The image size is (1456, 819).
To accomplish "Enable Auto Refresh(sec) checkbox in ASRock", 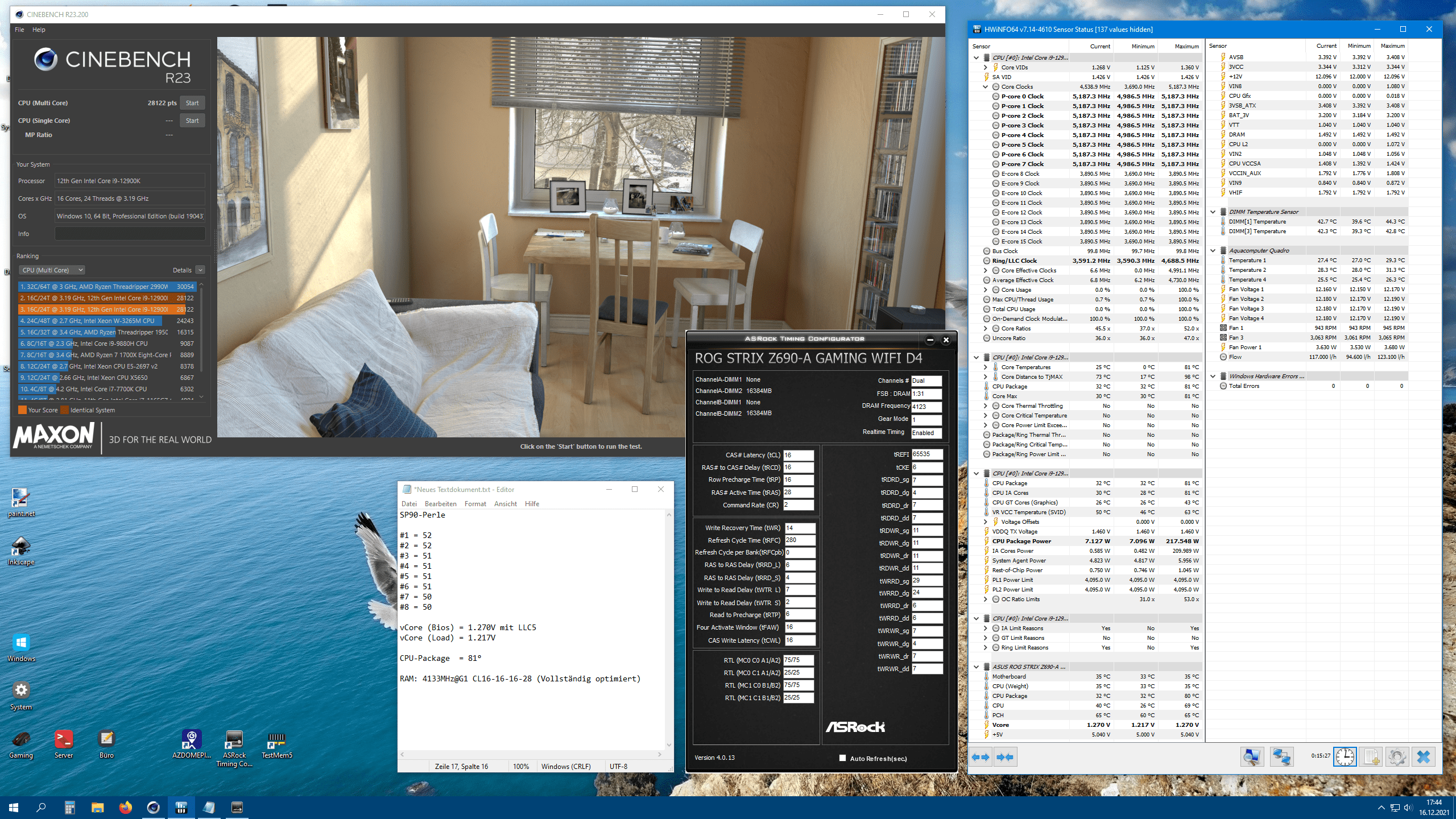I will 842,758.
